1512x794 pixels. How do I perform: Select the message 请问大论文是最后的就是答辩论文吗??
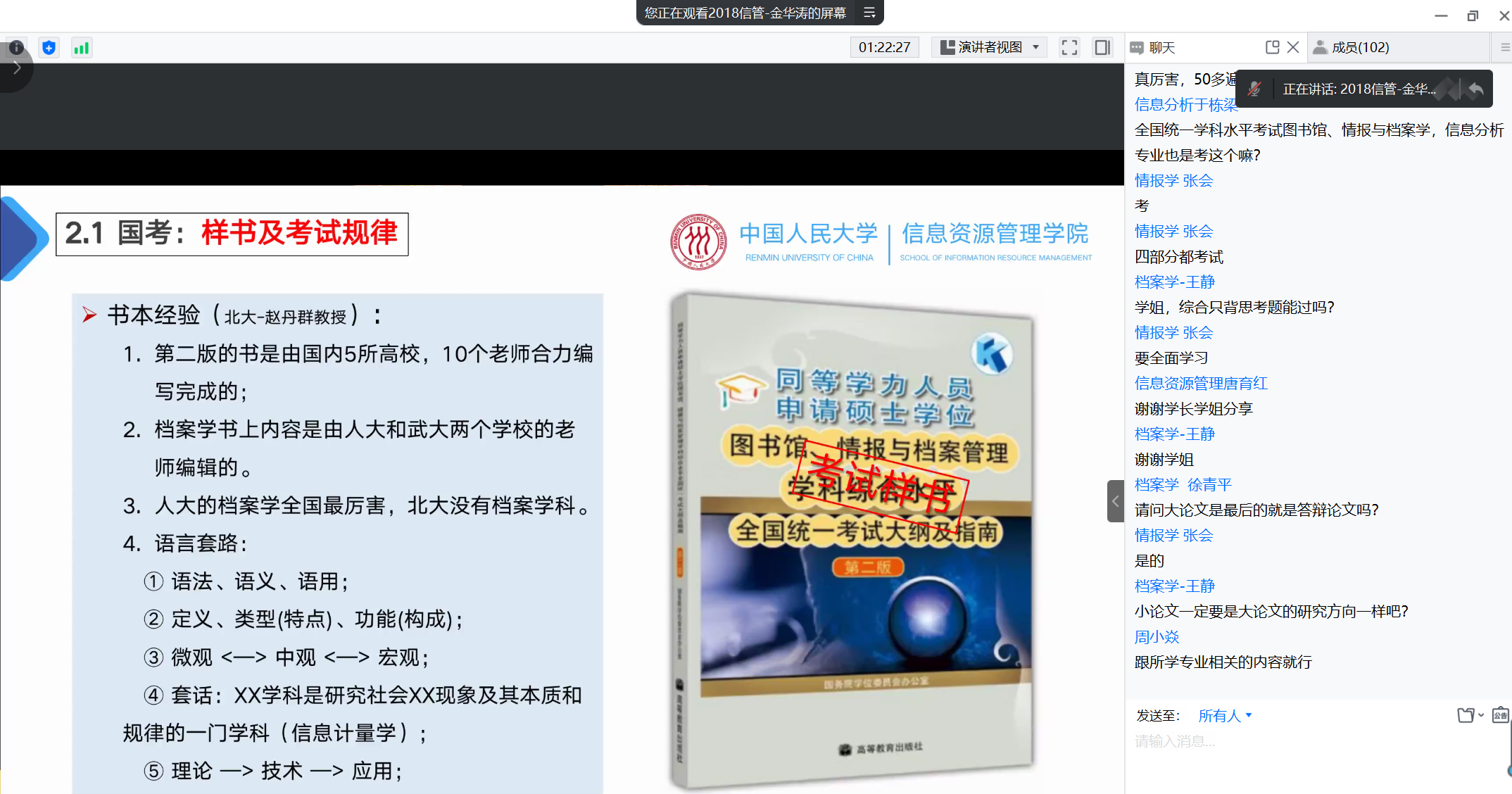point(1256,510)
